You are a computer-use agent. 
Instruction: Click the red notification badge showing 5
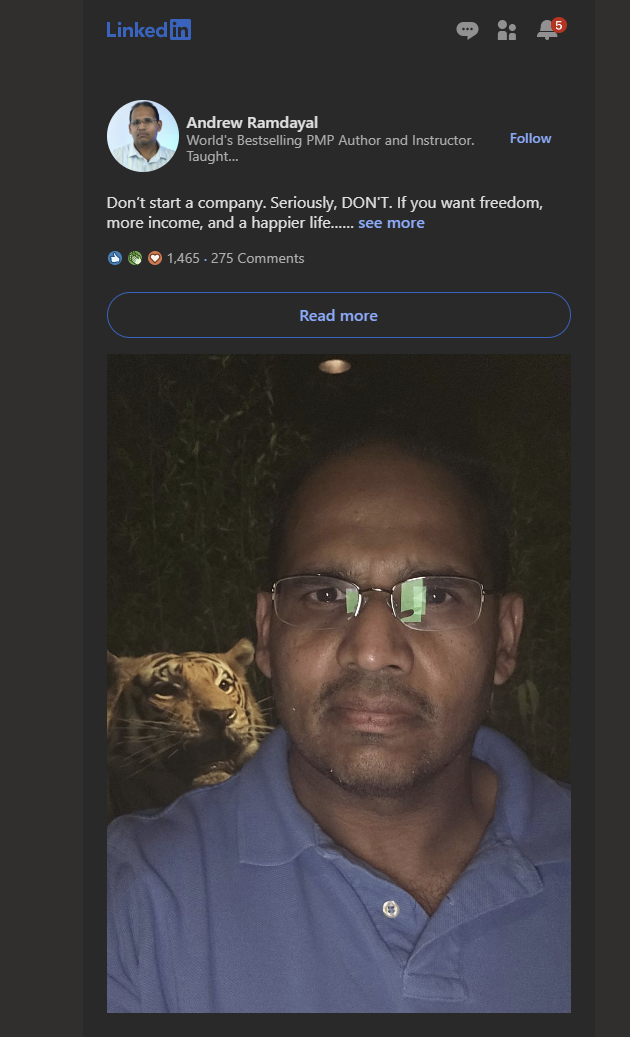(x=559, y=24)
